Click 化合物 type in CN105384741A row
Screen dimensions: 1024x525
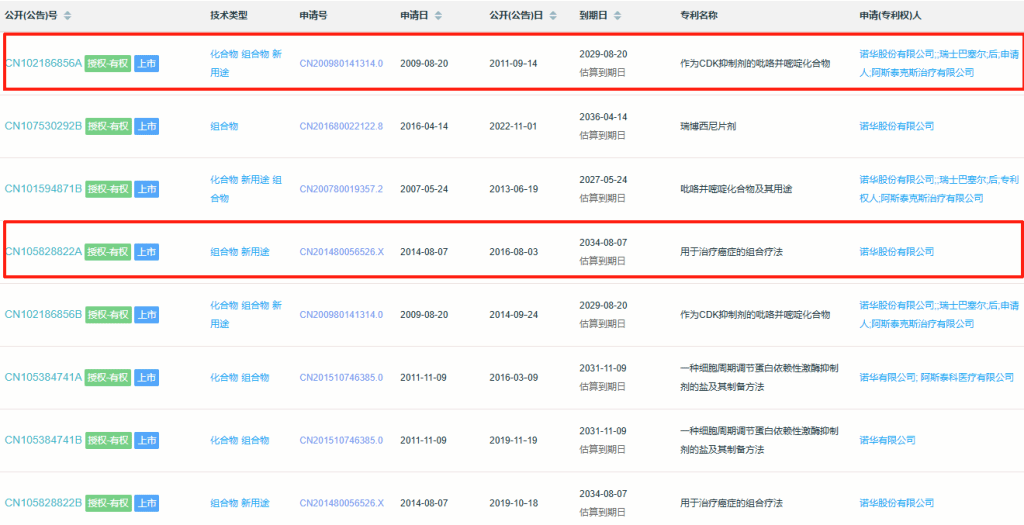click(x=224, y=377)
